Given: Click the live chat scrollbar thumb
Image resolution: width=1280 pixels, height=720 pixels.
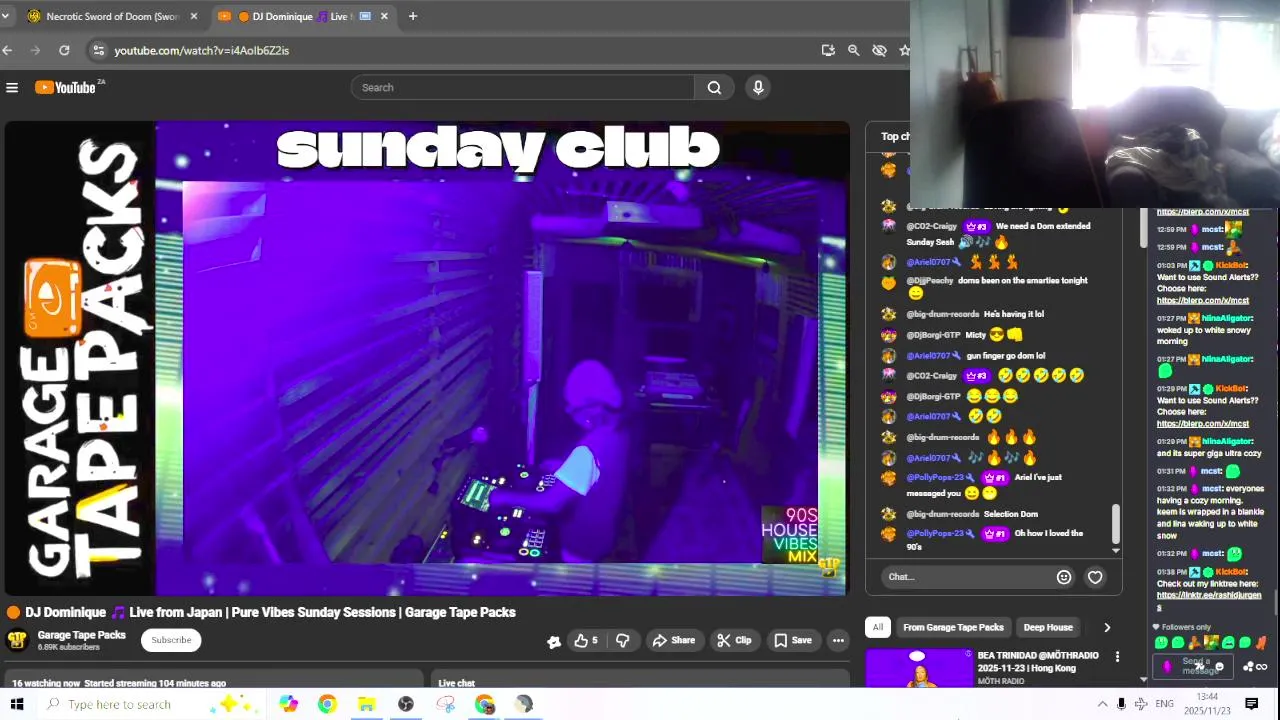Looking at the screenshot, I should coord(1116,523).
